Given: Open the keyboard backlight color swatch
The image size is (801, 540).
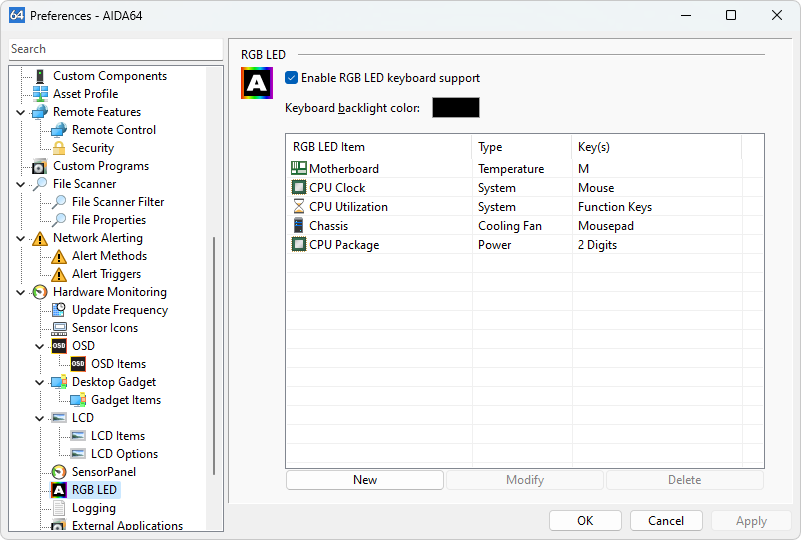Looking at the screenshot, I should coord(456,108).
